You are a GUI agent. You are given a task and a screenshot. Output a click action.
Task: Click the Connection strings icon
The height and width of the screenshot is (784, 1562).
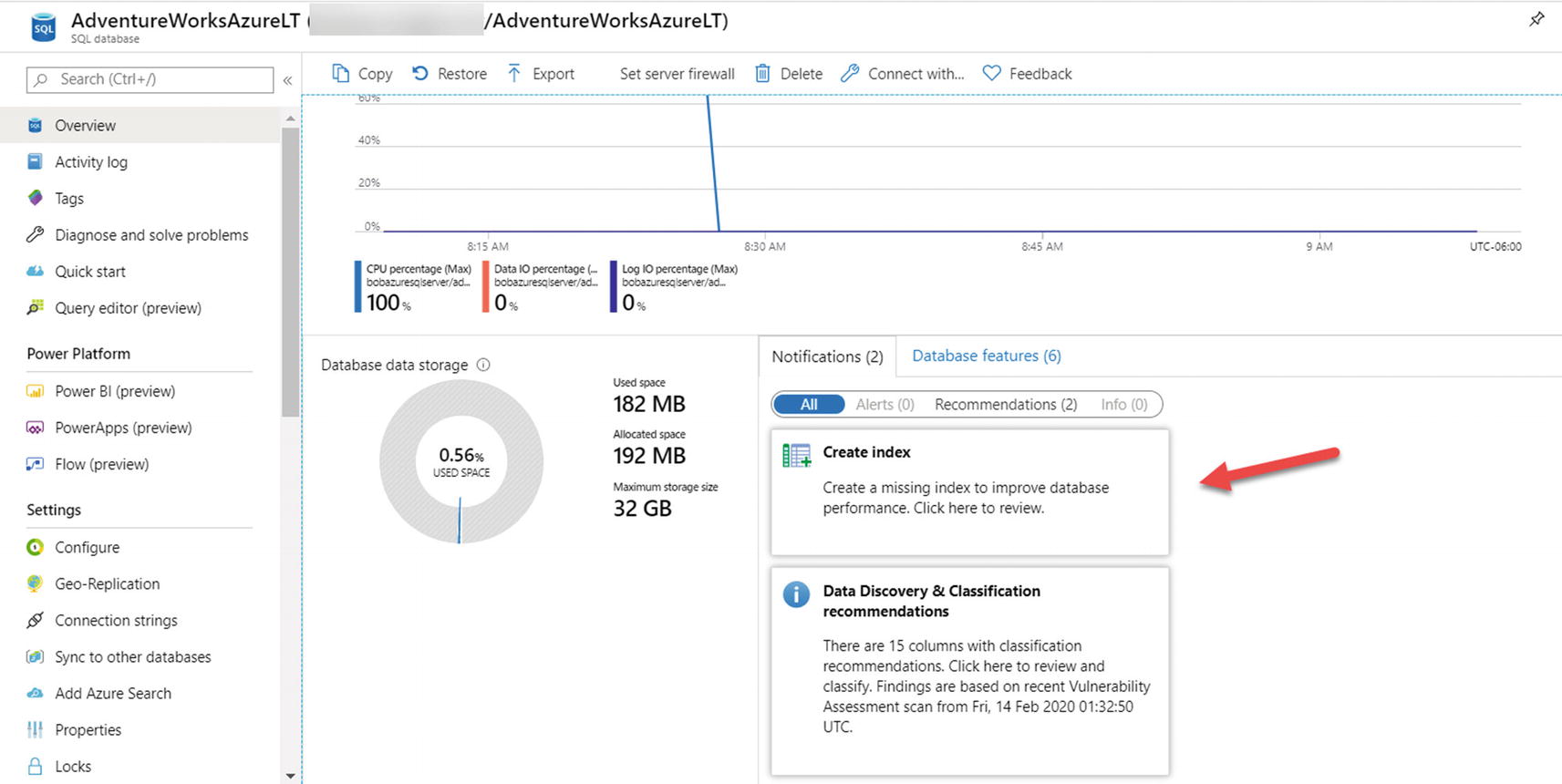[35, 620]
